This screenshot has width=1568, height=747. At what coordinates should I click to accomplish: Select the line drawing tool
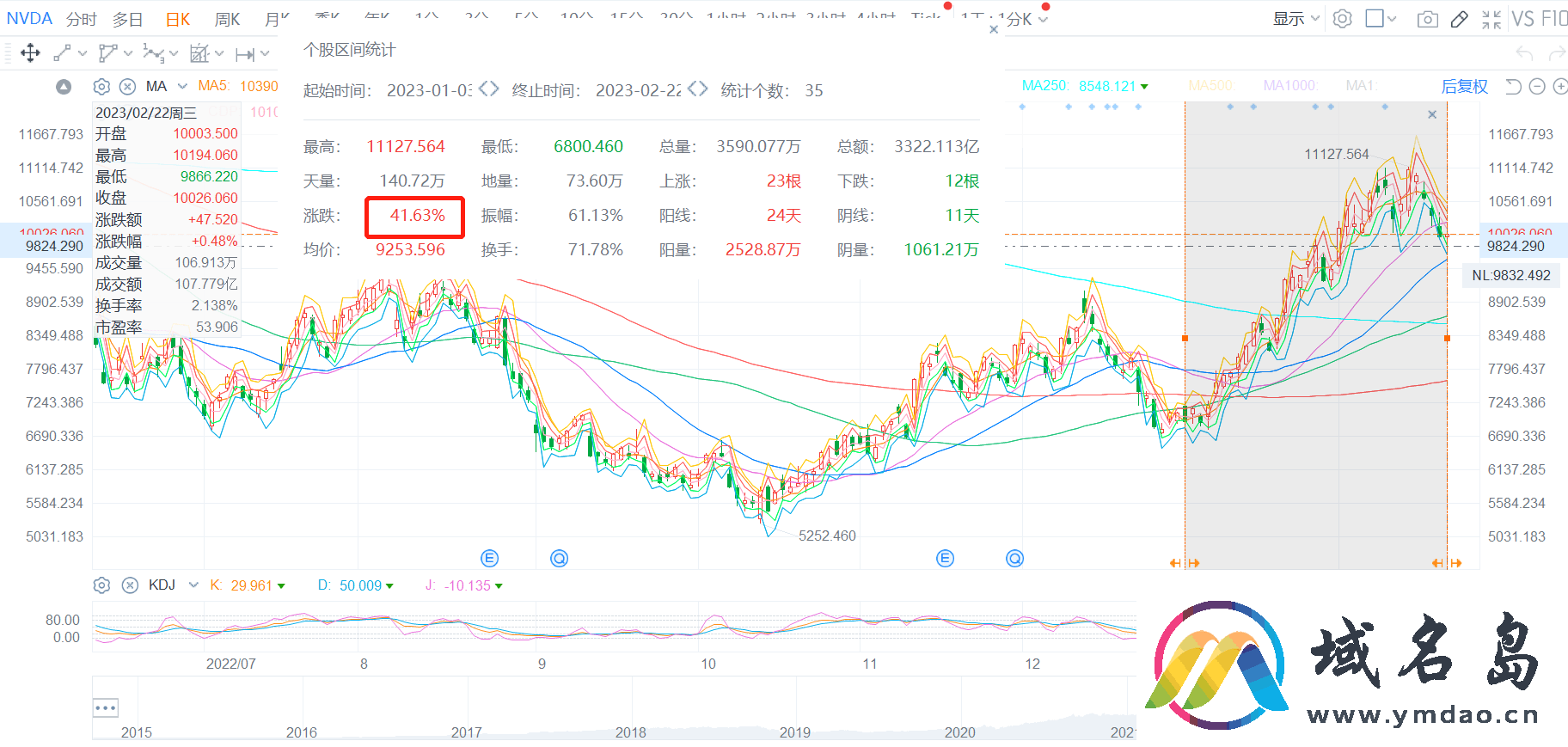pos(62,53)
